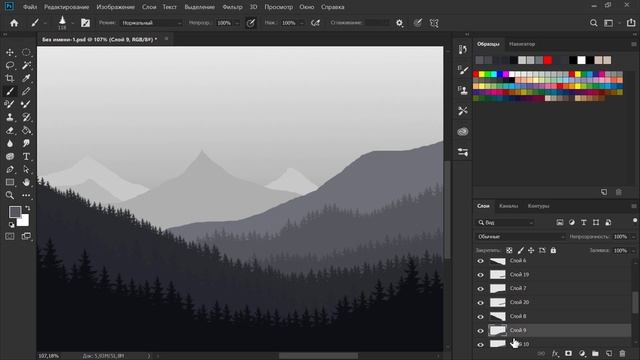Select the Lasso tool
640x360 pixels.
pos(10,65)
